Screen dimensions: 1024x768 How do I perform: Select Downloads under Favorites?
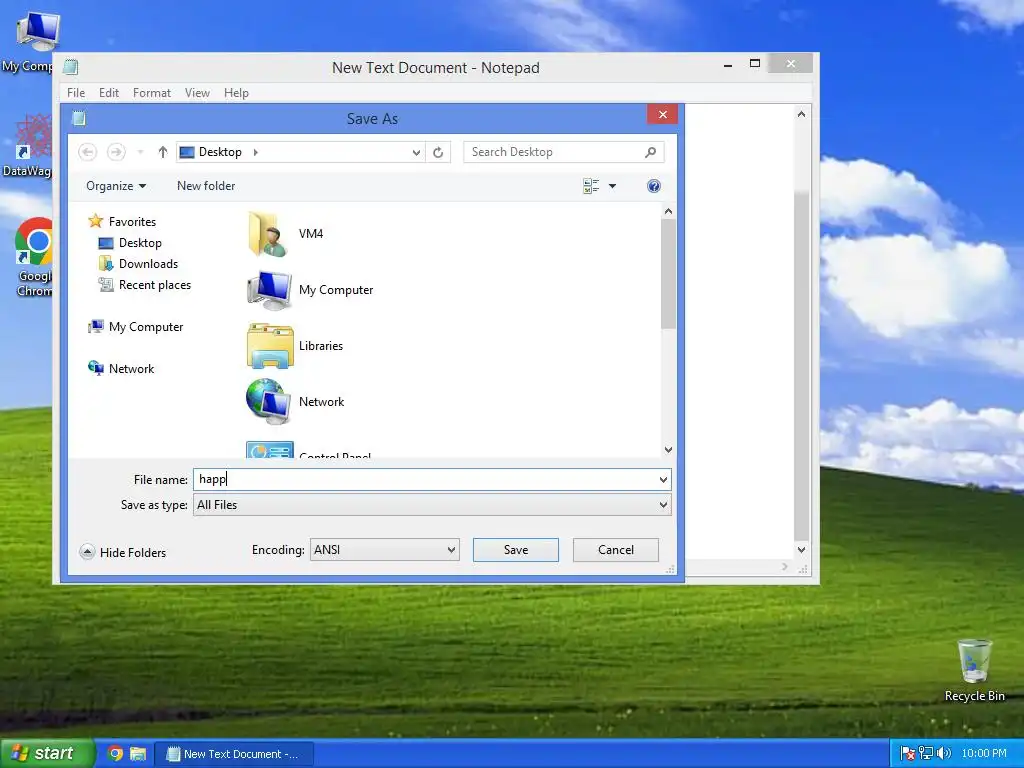click(x=138, y=264)
